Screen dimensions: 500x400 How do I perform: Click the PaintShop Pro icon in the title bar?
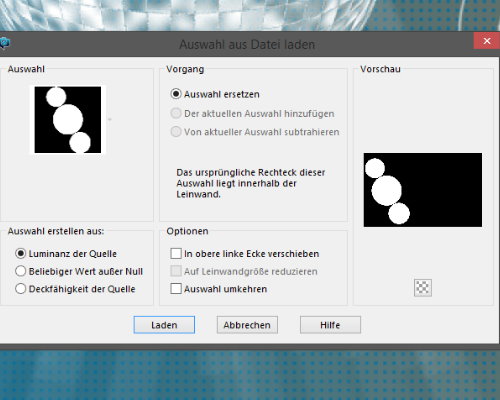click(x=4, y=43)
